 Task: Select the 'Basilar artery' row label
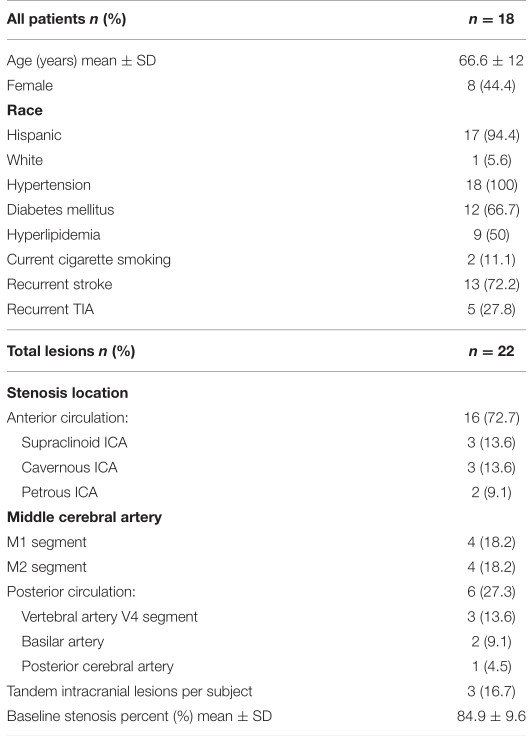(x=62, y=642)
